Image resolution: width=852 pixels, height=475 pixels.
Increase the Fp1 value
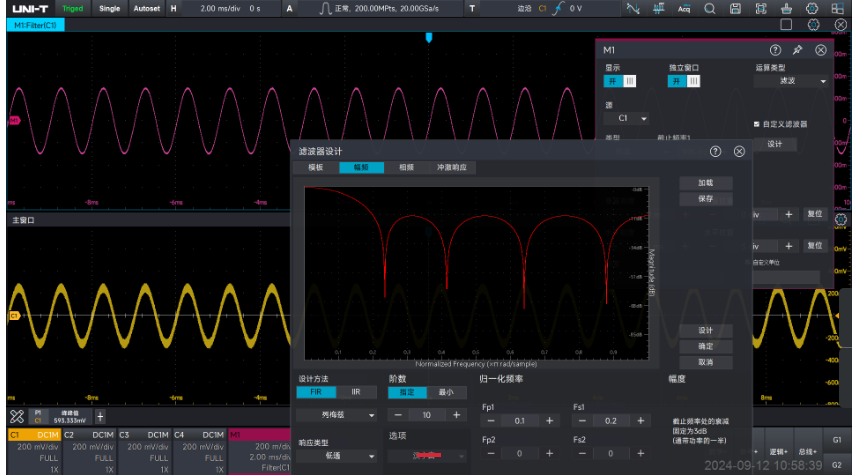pyautogui.click(x=549, y=421)
